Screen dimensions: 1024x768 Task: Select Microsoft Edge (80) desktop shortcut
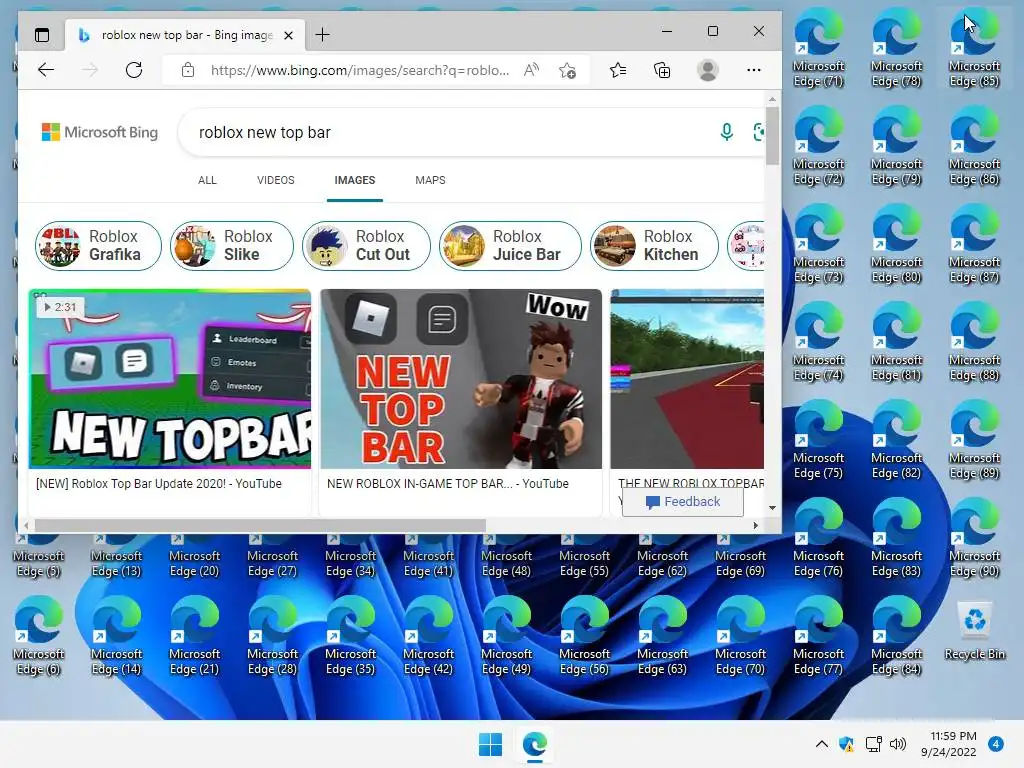point(896,244)
